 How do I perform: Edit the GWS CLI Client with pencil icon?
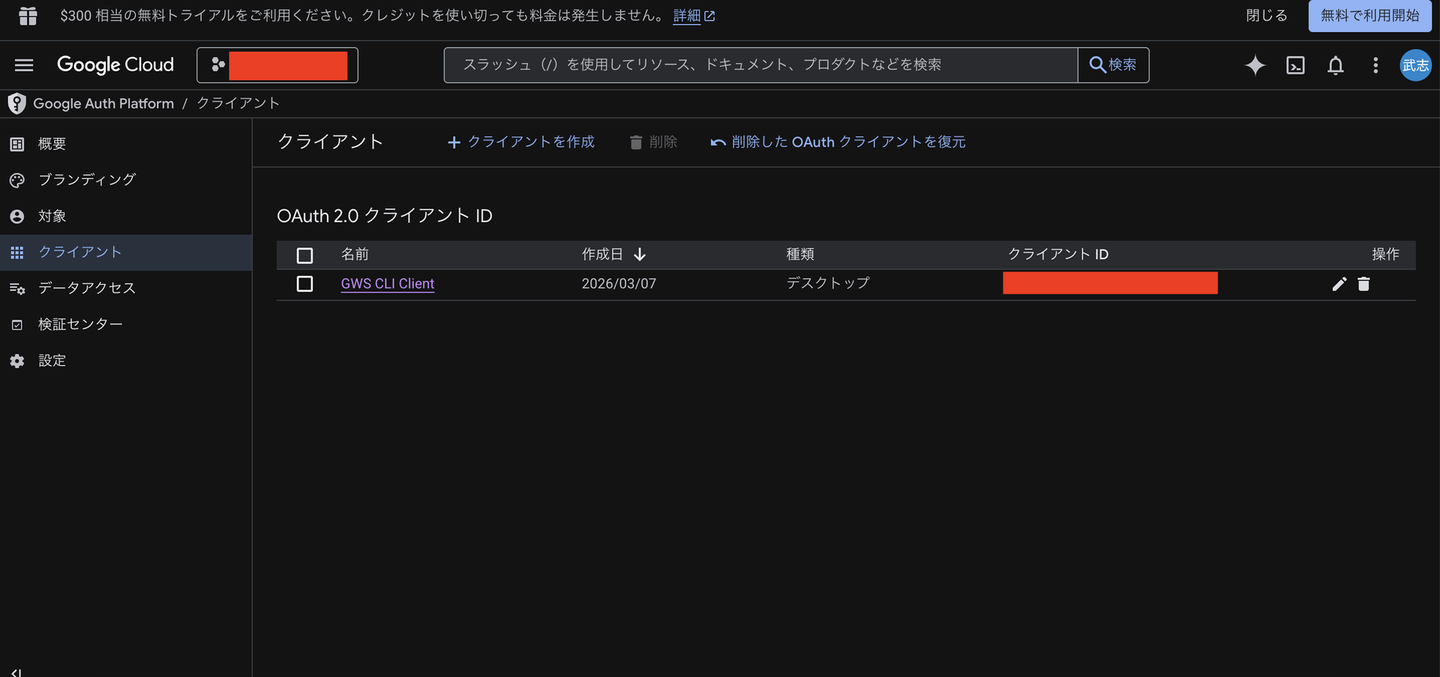click(1339, 284)
